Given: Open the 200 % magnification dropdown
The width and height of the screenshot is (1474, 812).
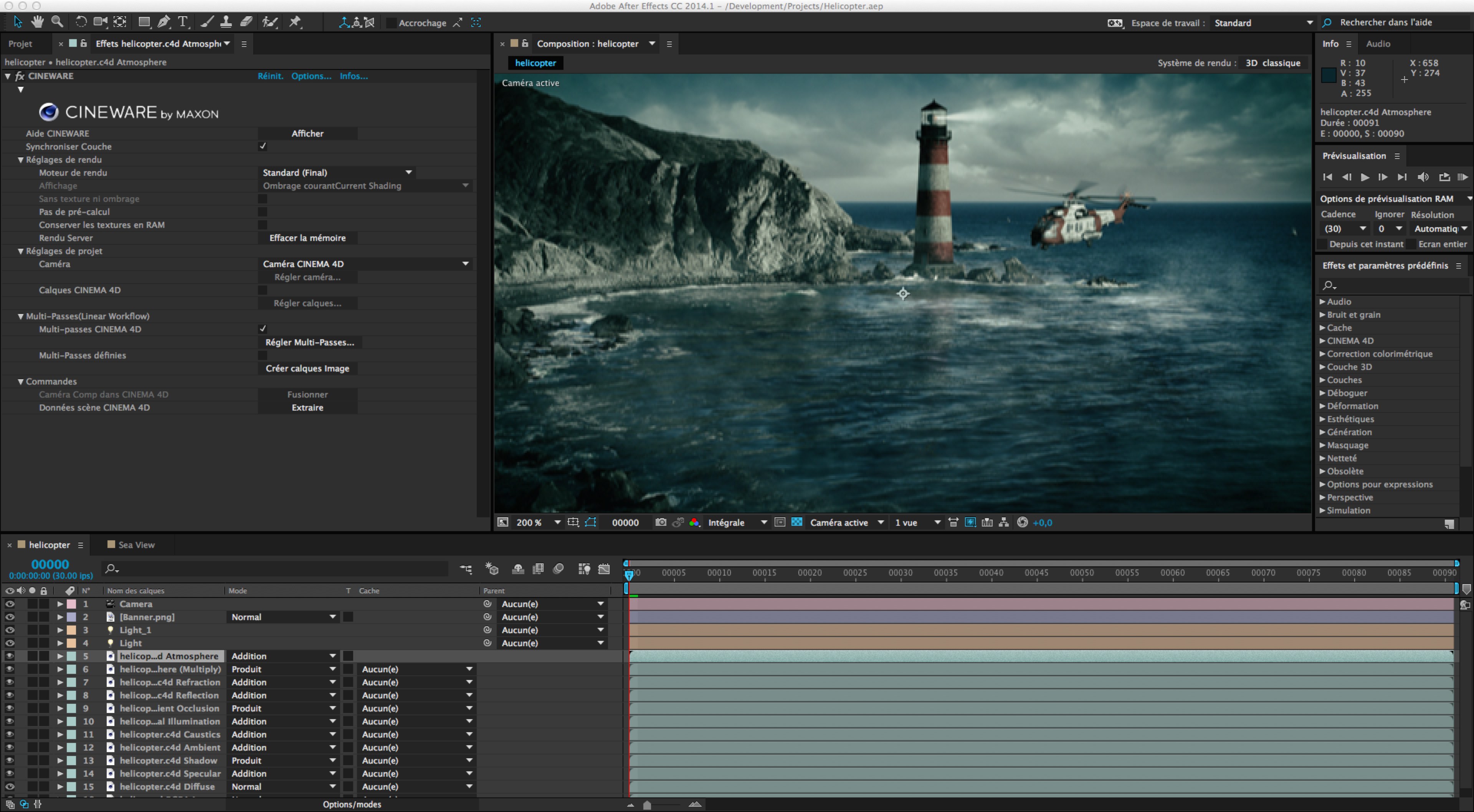Looking at the screenshot, I should point(557,522).
